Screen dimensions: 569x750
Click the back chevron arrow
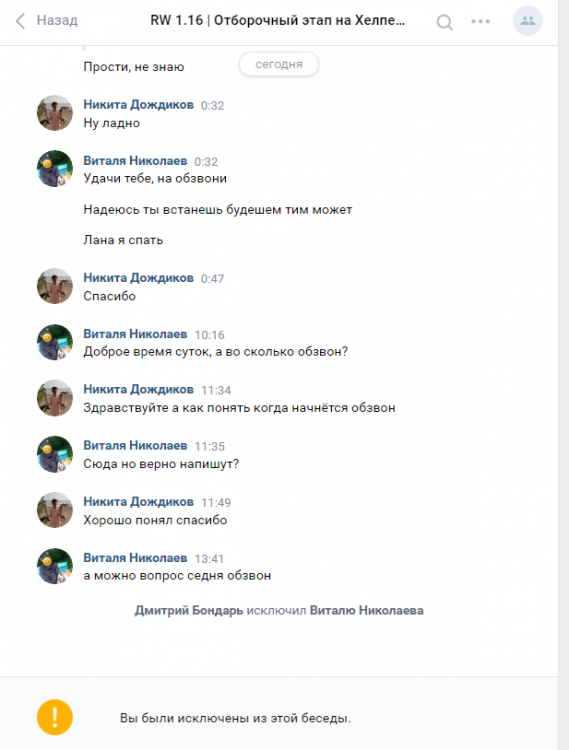click(20, 21)
